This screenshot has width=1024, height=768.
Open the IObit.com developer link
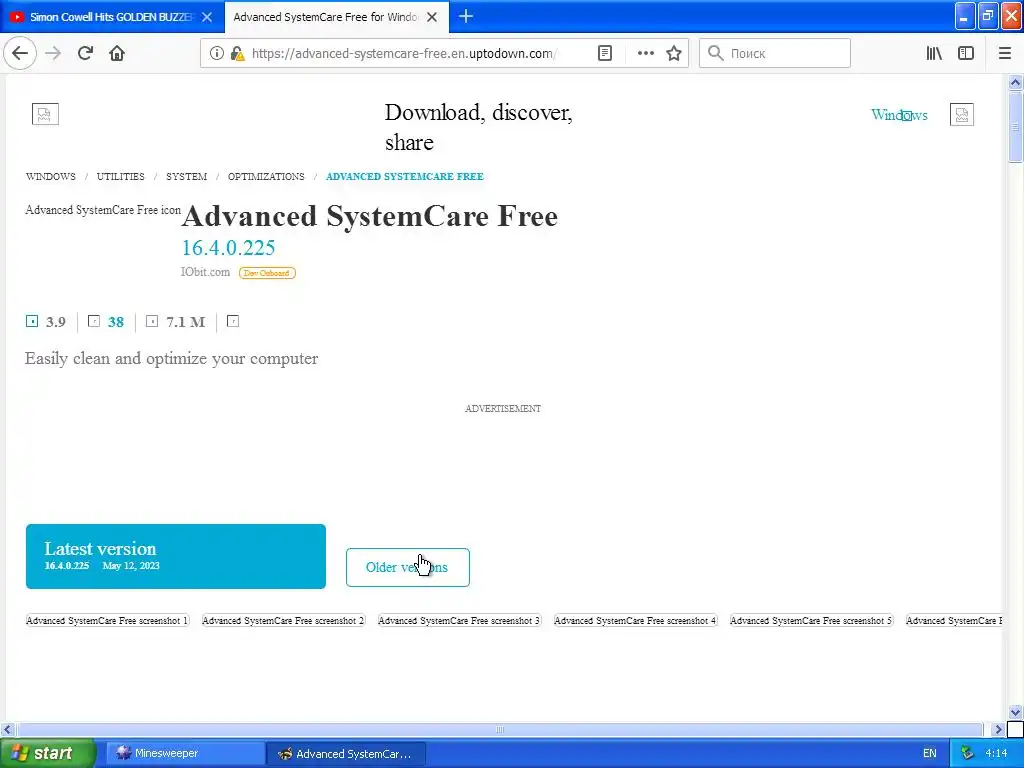[x=205, y=272]
